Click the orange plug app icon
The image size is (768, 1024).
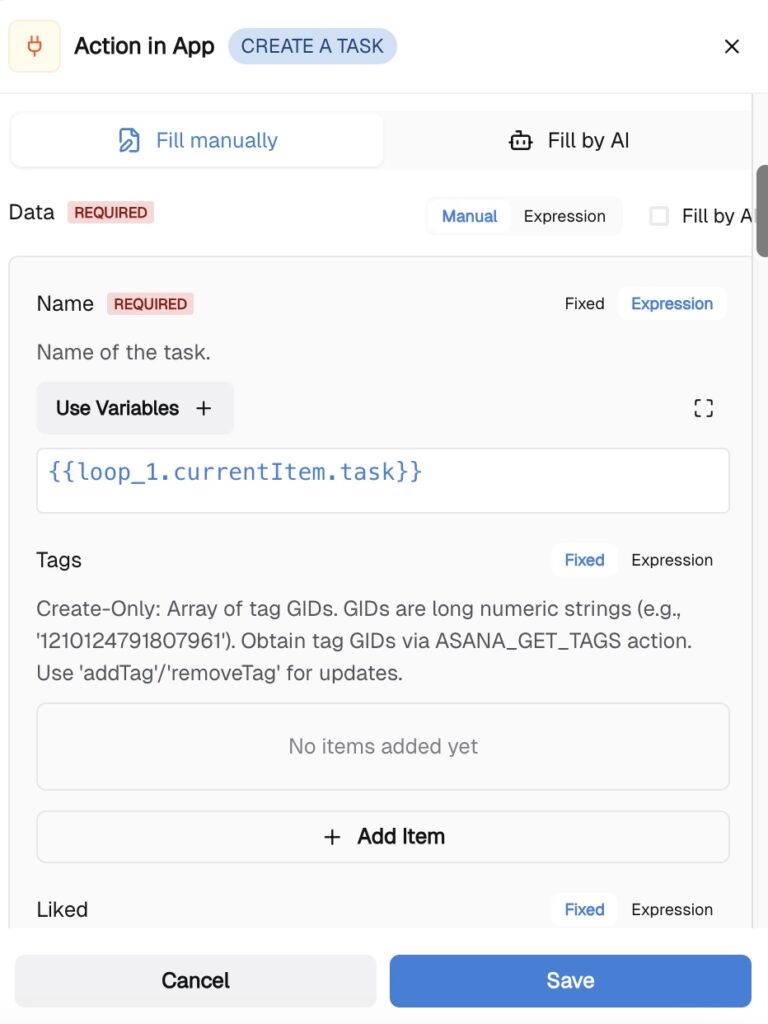[34, 47]
